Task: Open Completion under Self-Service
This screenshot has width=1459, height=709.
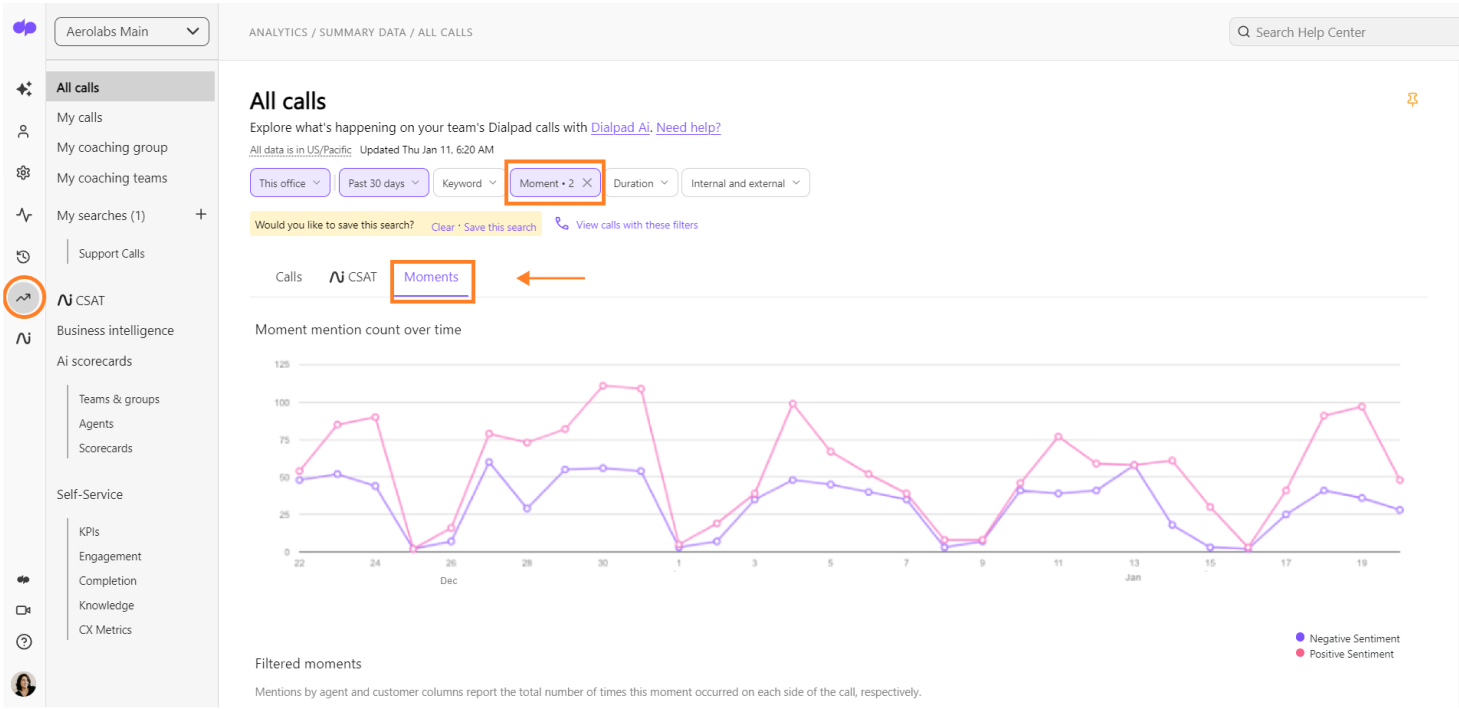Action: click(x=108, y=580)
